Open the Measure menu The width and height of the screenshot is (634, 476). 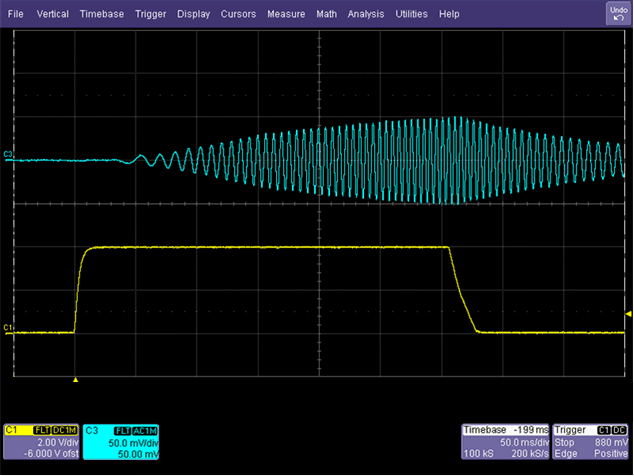(x=285, y=15)
